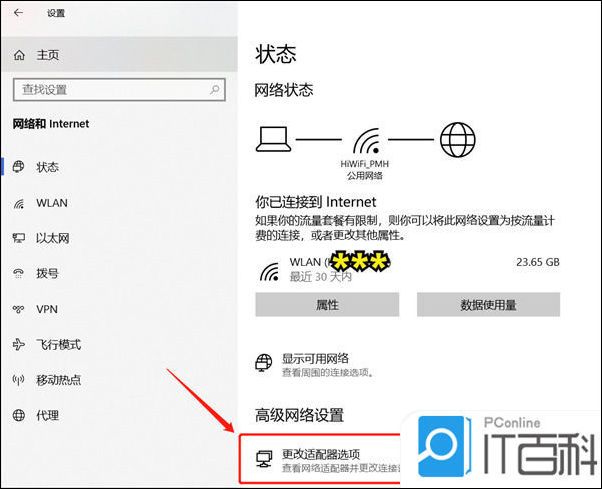Image resolution: width=602 pixels, height=489 pixels.
Task: Click the 属性 button
Action: coord(327,305)
